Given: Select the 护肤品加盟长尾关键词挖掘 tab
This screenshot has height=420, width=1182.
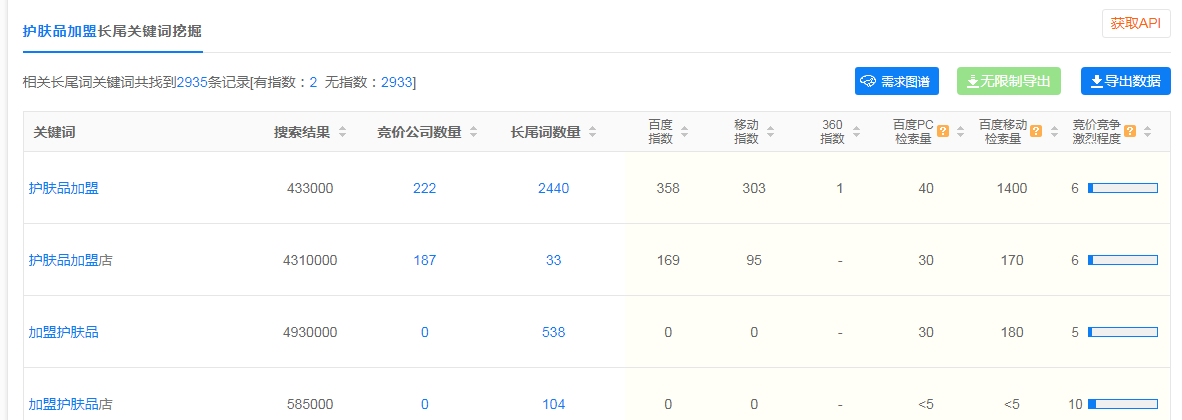Looking at the screenshot, I should (113, 31).
